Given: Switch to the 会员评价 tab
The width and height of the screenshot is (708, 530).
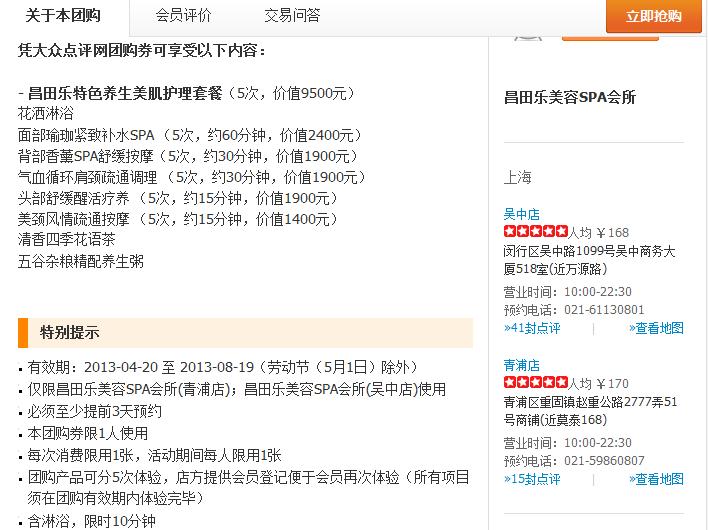Looking at the screenshot, I should [x=183, y=15].
